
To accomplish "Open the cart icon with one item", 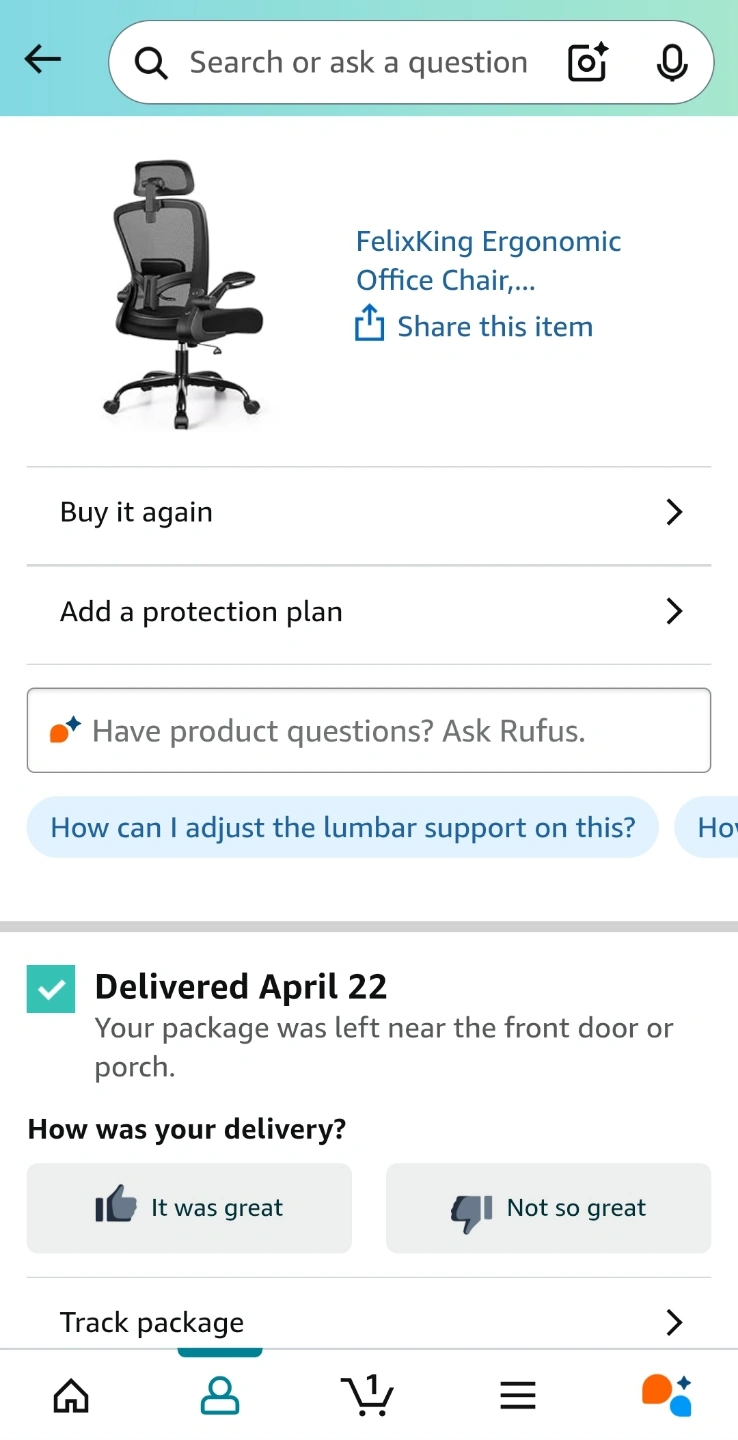I will click(367, 1395).
